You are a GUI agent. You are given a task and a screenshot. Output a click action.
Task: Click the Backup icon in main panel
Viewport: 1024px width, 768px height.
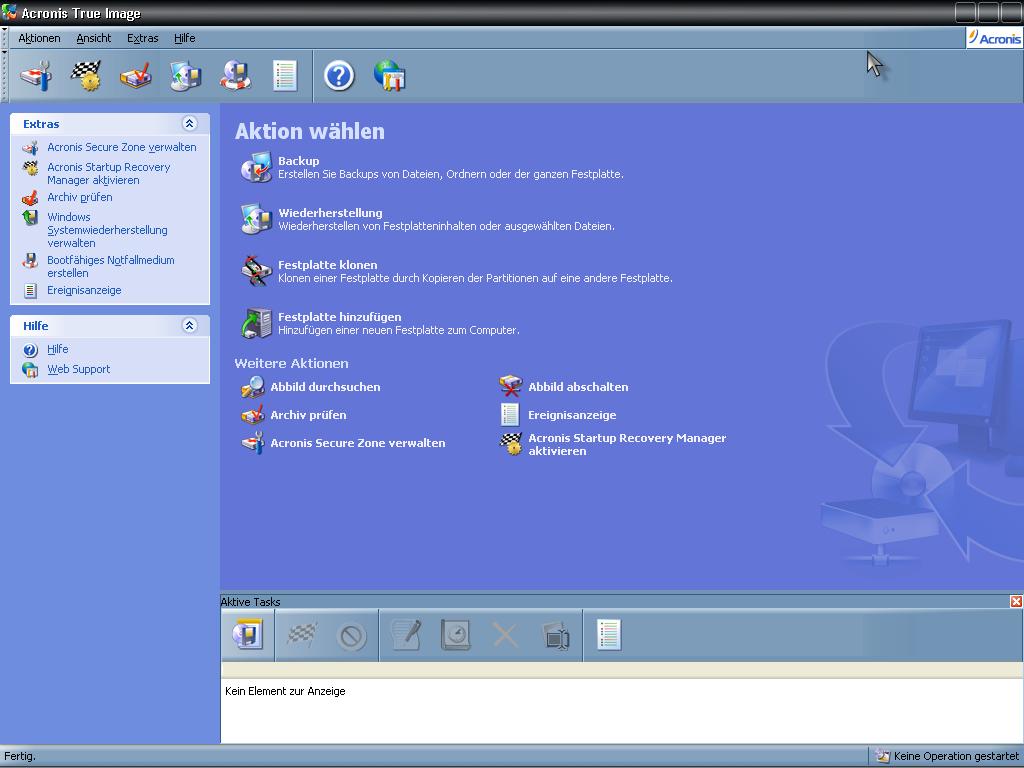click(256, 167)
